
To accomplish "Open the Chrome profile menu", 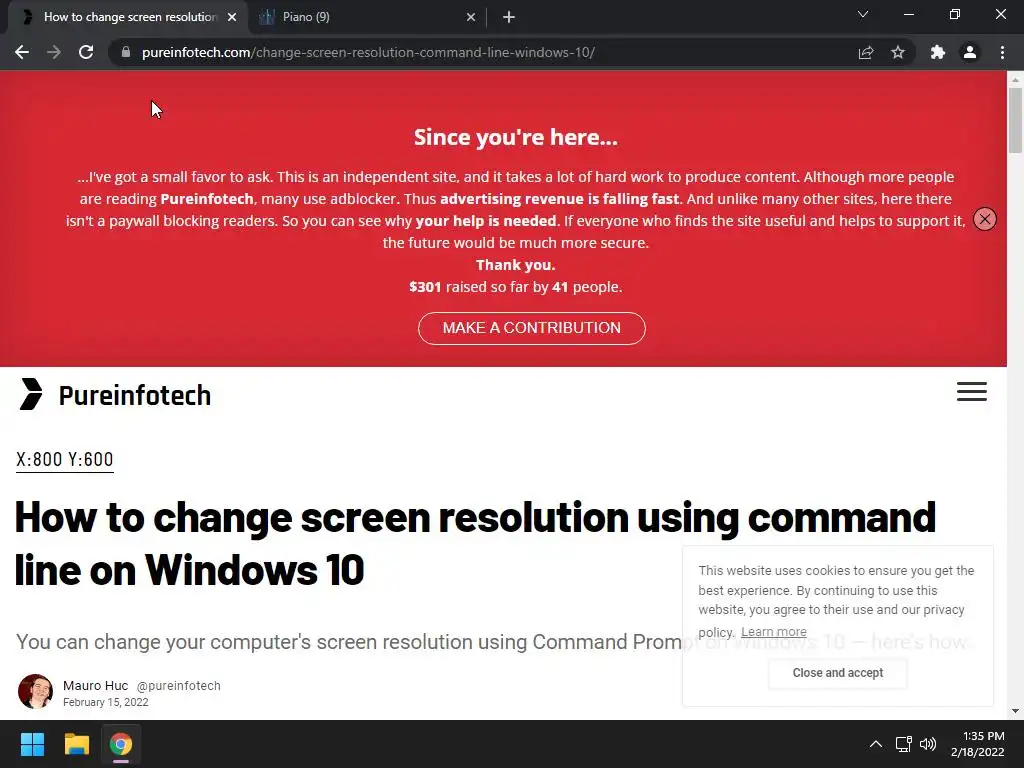I will pyautogui.click(x=970, y=52).
